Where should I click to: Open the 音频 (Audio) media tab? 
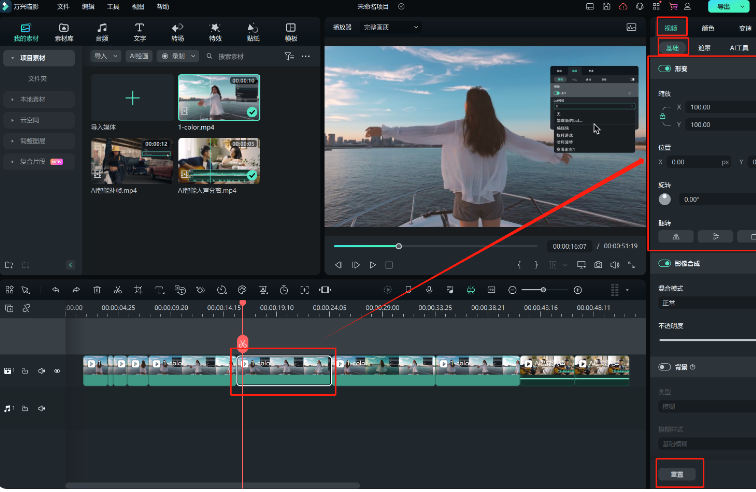coord(102,31)
